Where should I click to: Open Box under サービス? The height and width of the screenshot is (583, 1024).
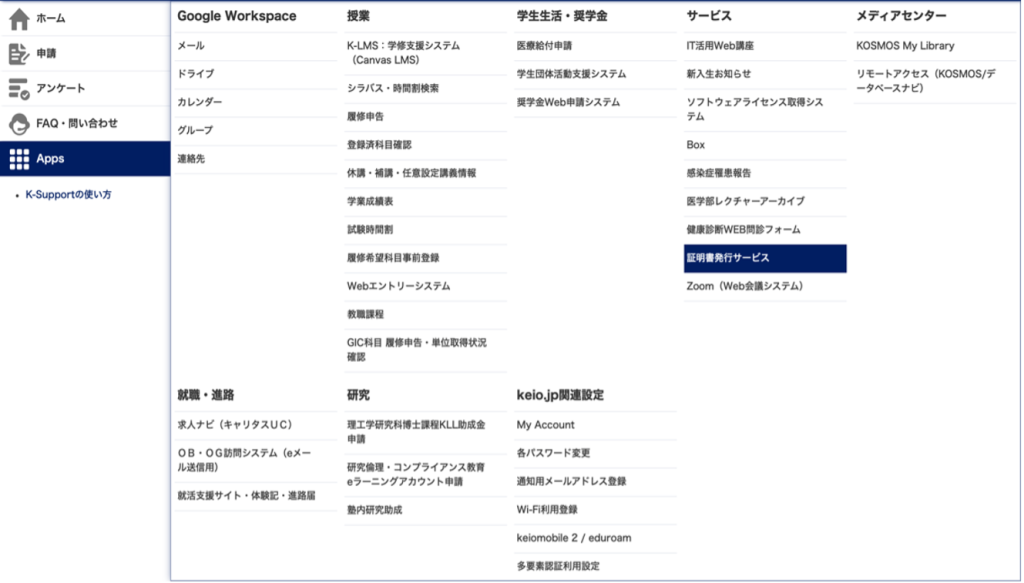tap(696, 145)
